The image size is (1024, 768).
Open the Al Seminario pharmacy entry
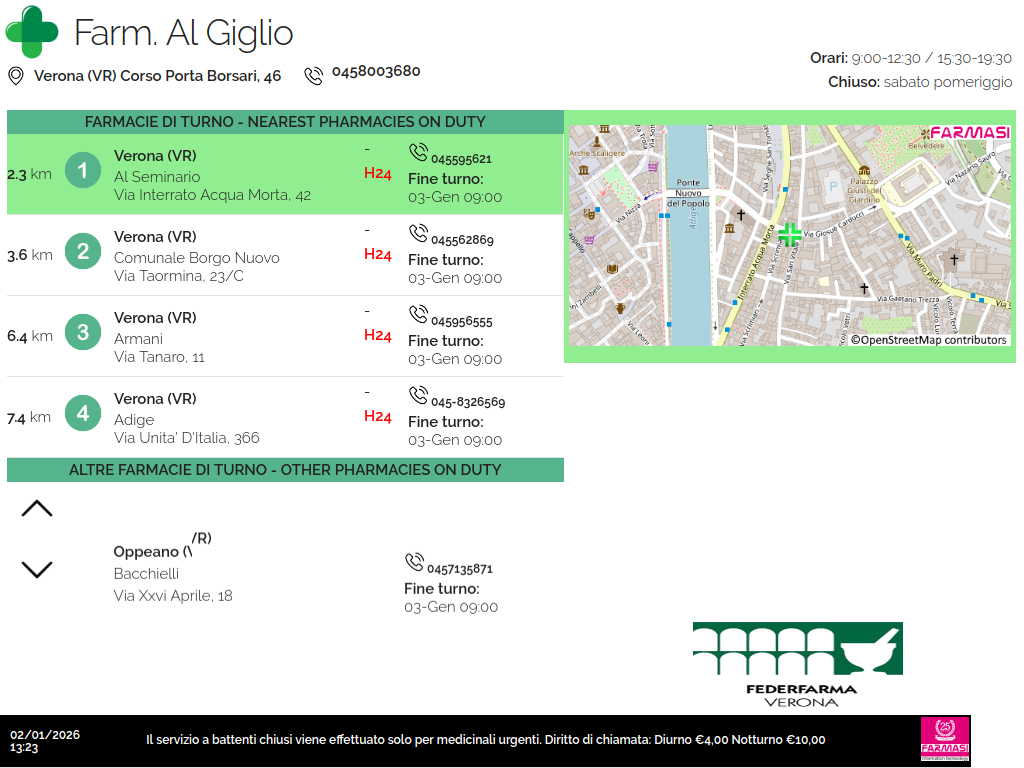(157, 177)
